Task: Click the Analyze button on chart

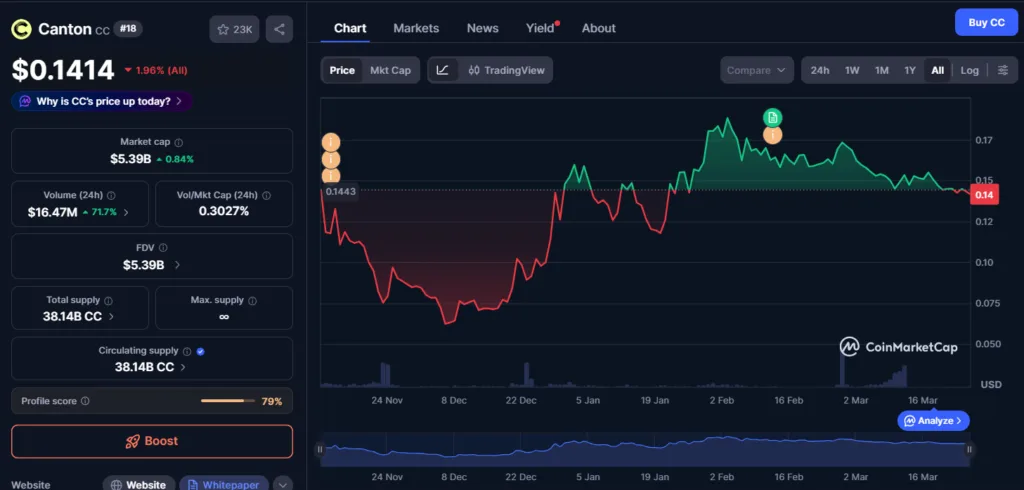Action: (933, 421)
